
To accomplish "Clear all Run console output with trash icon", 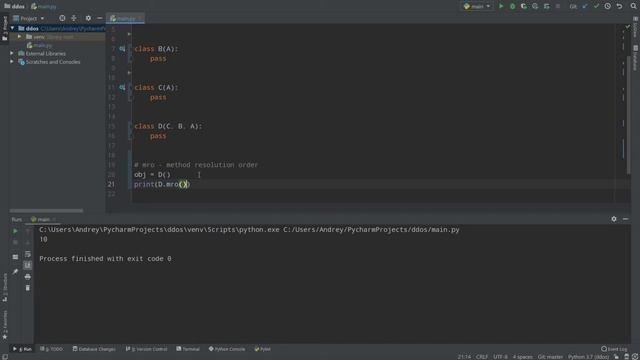I will point(28,288).
